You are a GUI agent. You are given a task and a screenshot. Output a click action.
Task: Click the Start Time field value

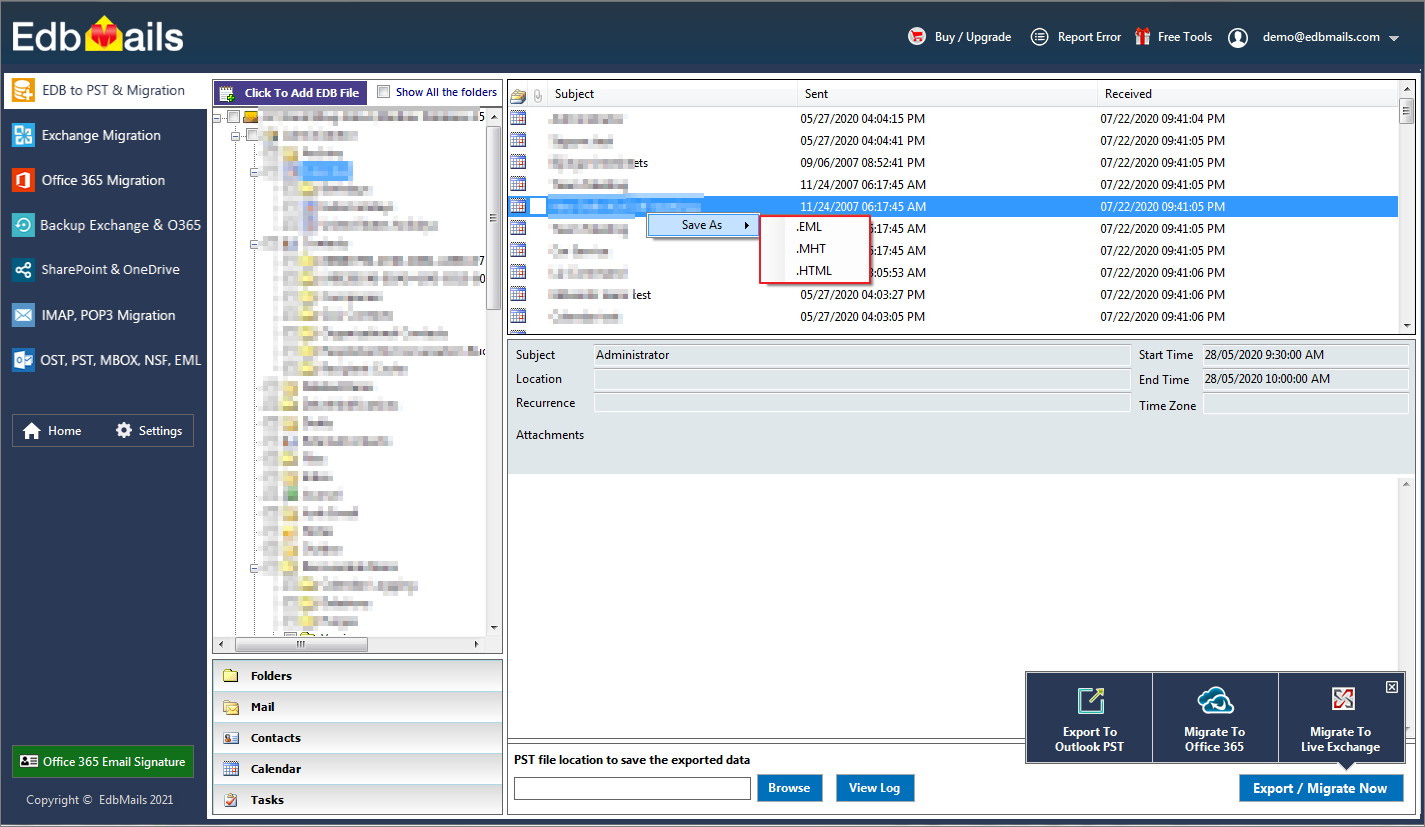point(1305,355)
